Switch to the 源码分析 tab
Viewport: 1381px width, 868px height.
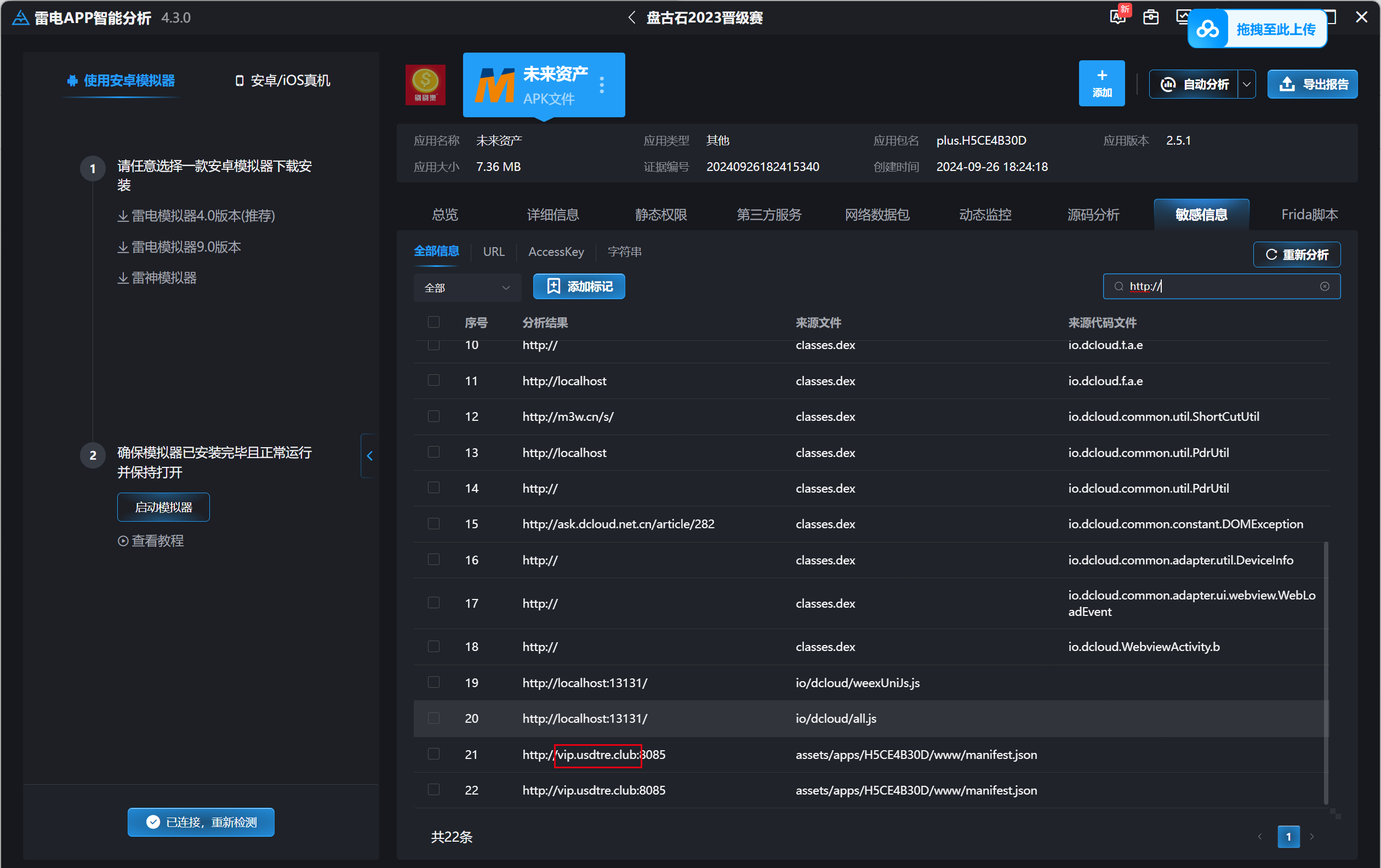(1093, 214)
